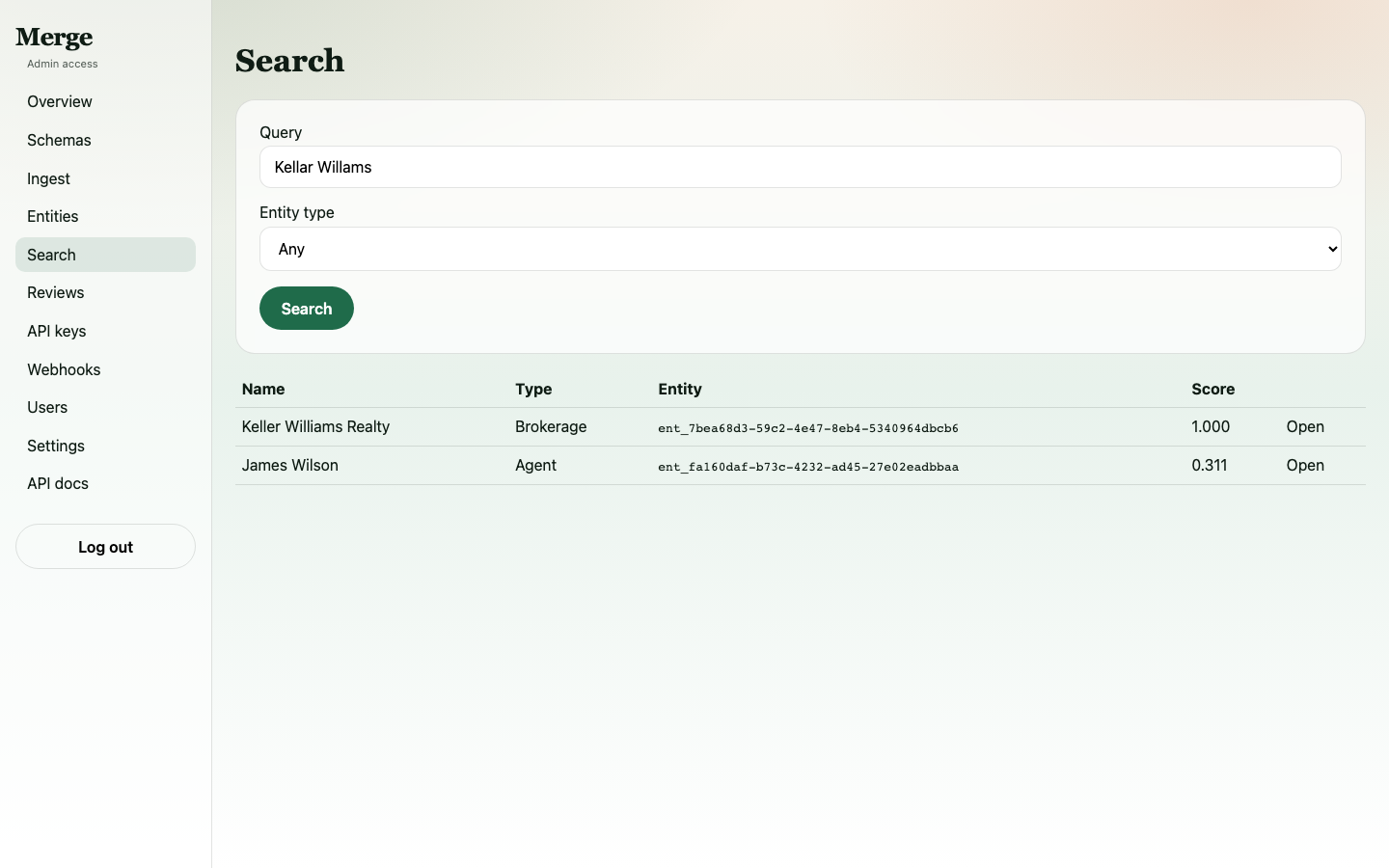This screenshot has width=1389, height=868.
Task: Navigate to Entities page
Action: [x=105, y=216]
